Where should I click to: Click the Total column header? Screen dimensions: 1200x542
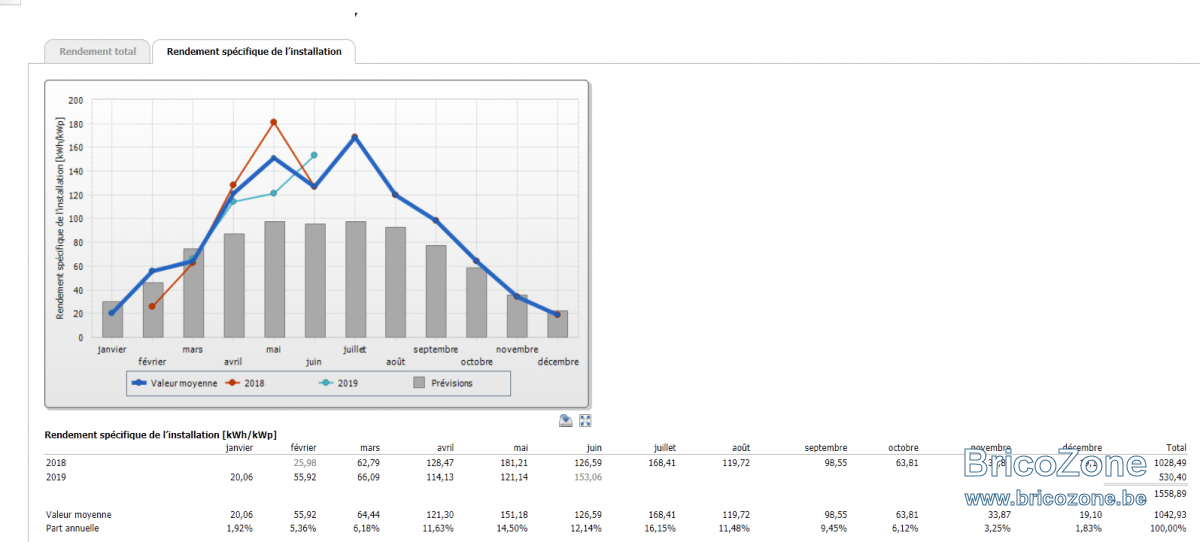1175,448
